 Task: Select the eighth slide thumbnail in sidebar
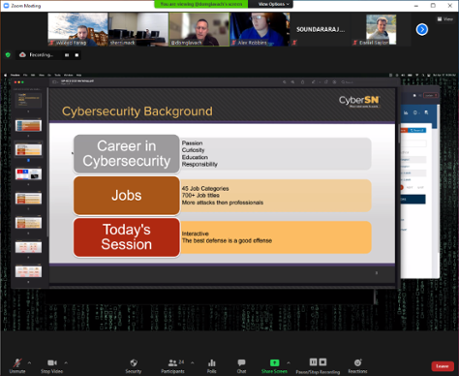click(x=28, y=271)
